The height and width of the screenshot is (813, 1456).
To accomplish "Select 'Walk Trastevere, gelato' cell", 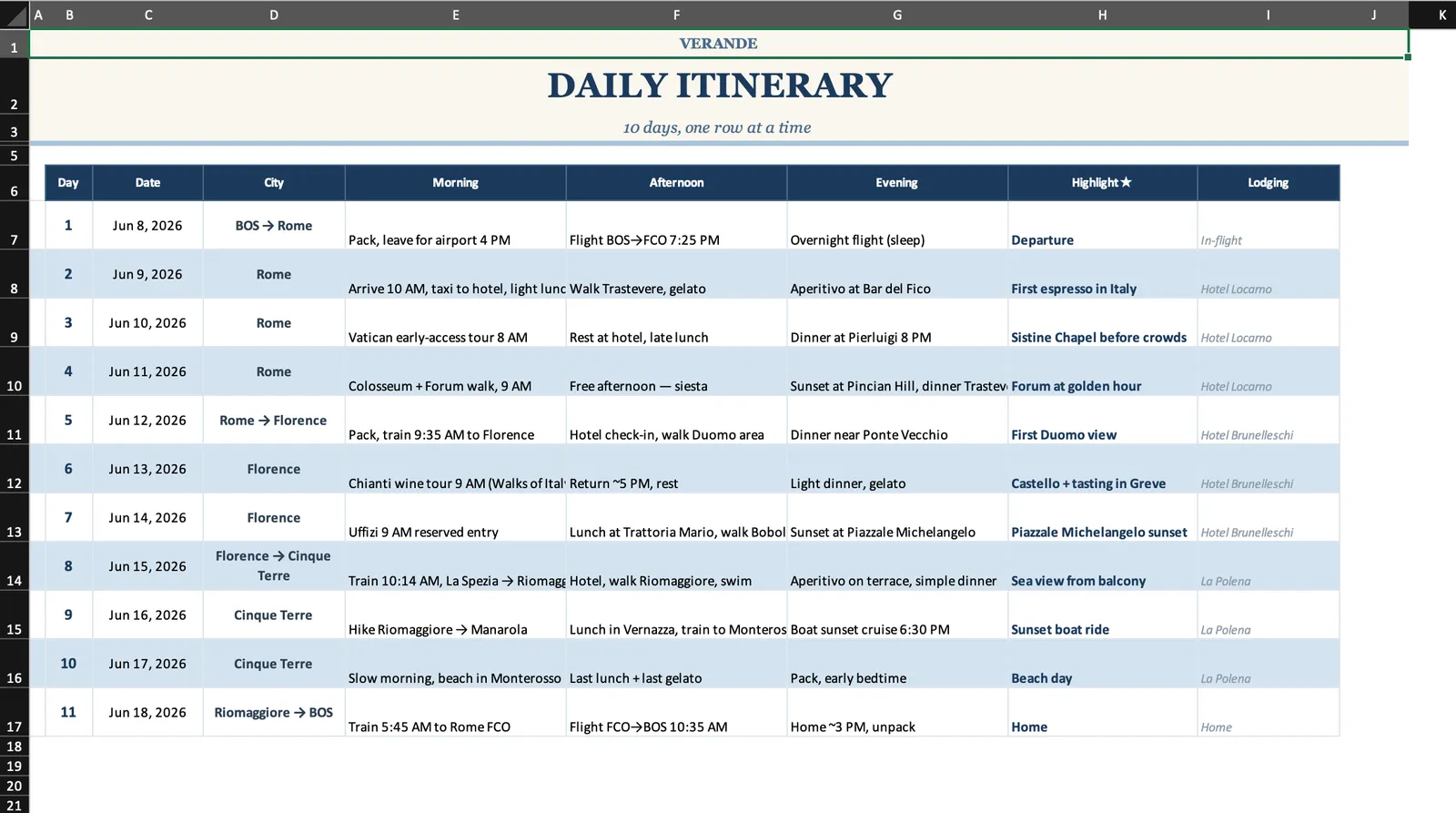I will [676, 274].
